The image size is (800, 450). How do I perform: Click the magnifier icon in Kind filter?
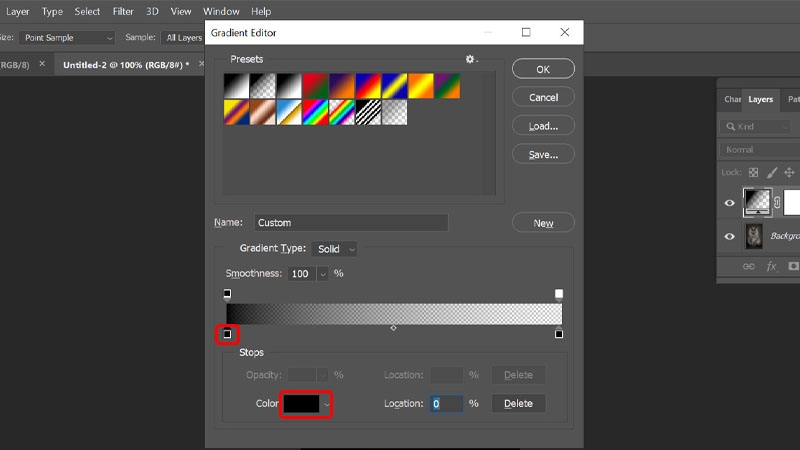(x=731, y=127)
